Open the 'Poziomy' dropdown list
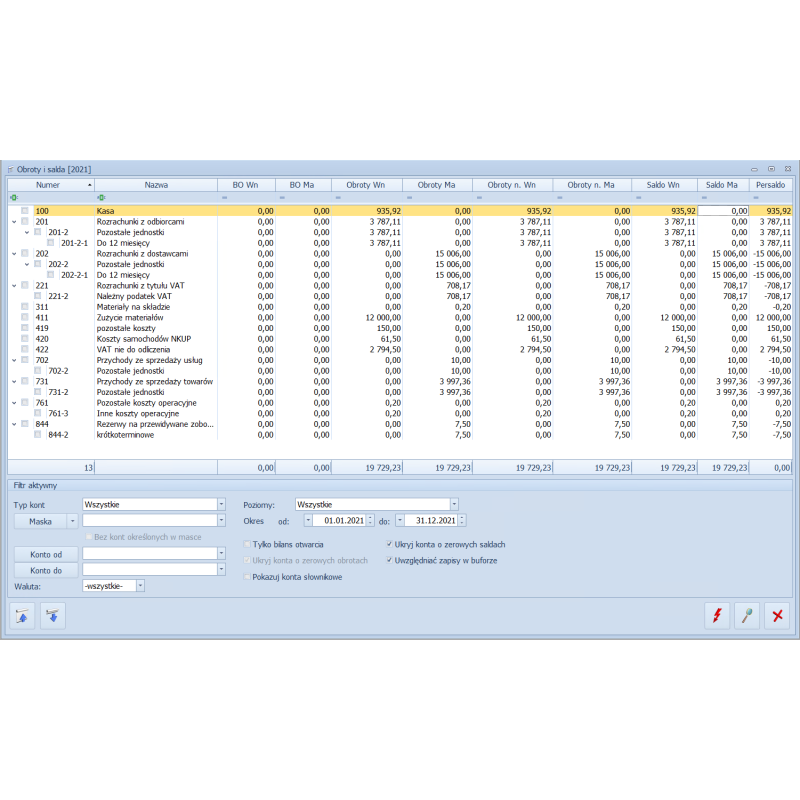Screen dimensions: 800x800 tap(454, 505)
